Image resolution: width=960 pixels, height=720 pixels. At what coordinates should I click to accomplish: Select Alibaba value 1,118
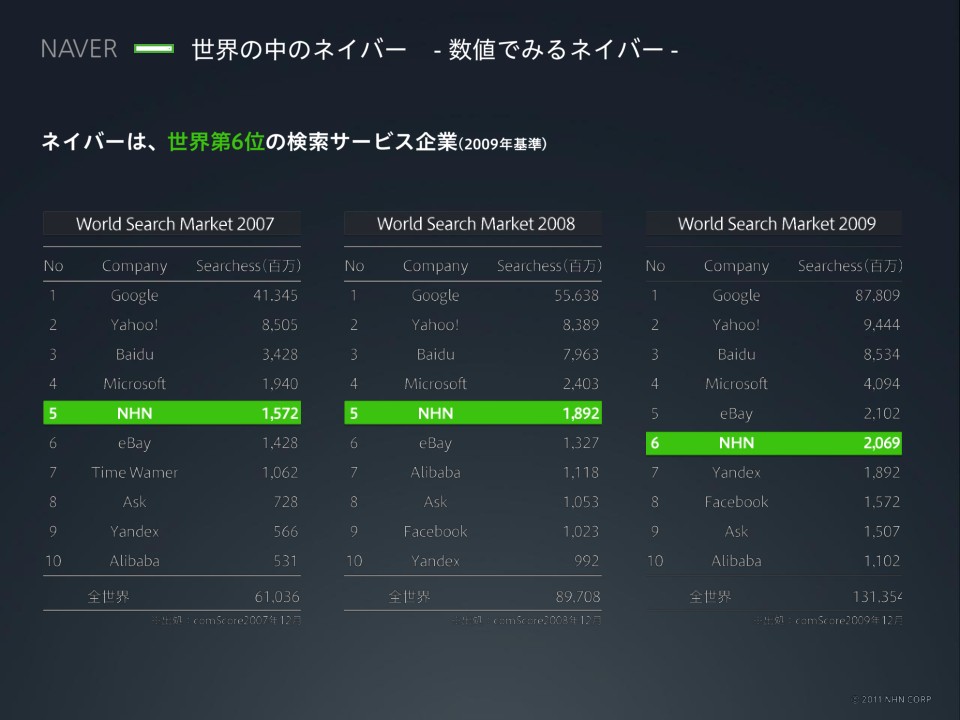pos(581,473)
